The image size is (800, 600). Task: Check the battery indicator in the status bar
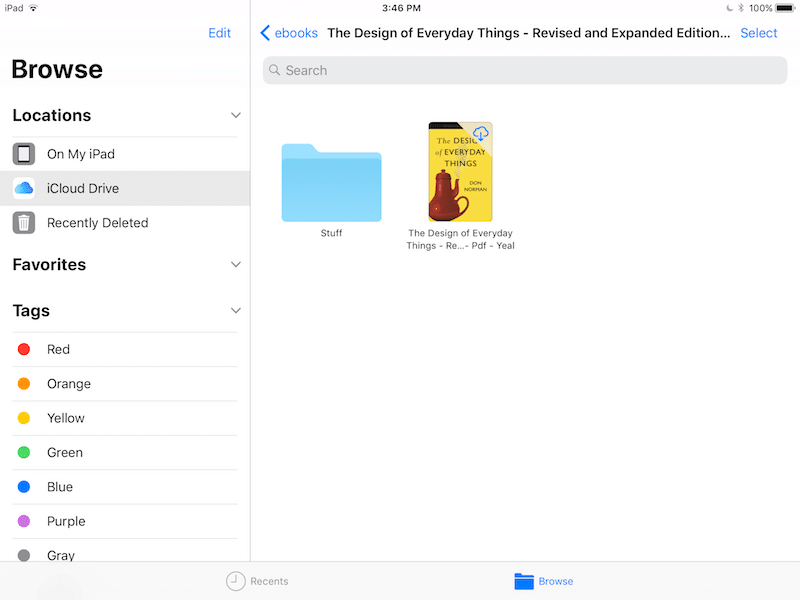click(785, 8)
